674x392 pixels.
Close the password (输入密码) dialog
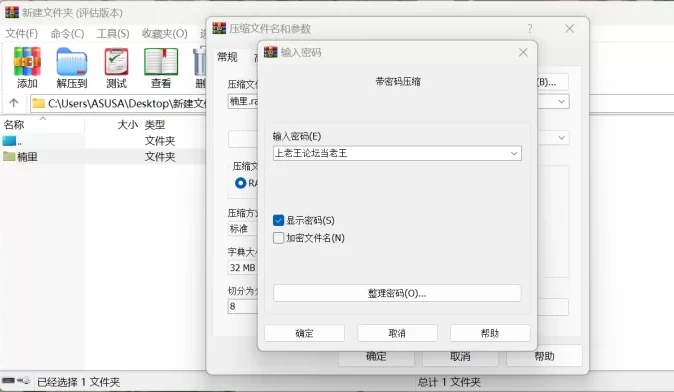pyautogui.click(x=523, y=52)
